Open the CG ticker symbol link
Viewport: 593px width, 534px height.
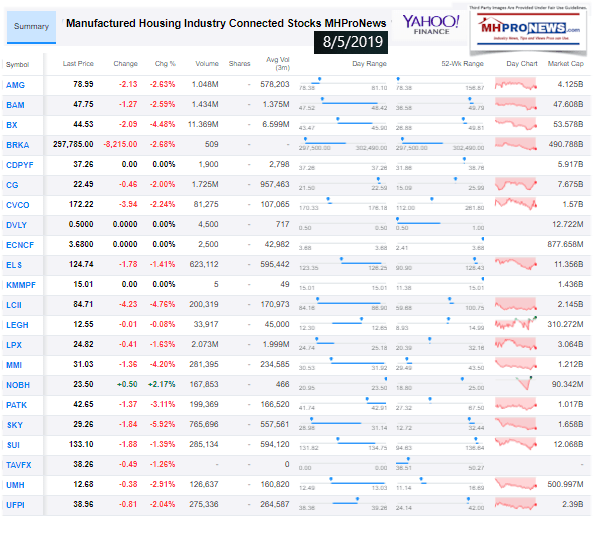12,185
